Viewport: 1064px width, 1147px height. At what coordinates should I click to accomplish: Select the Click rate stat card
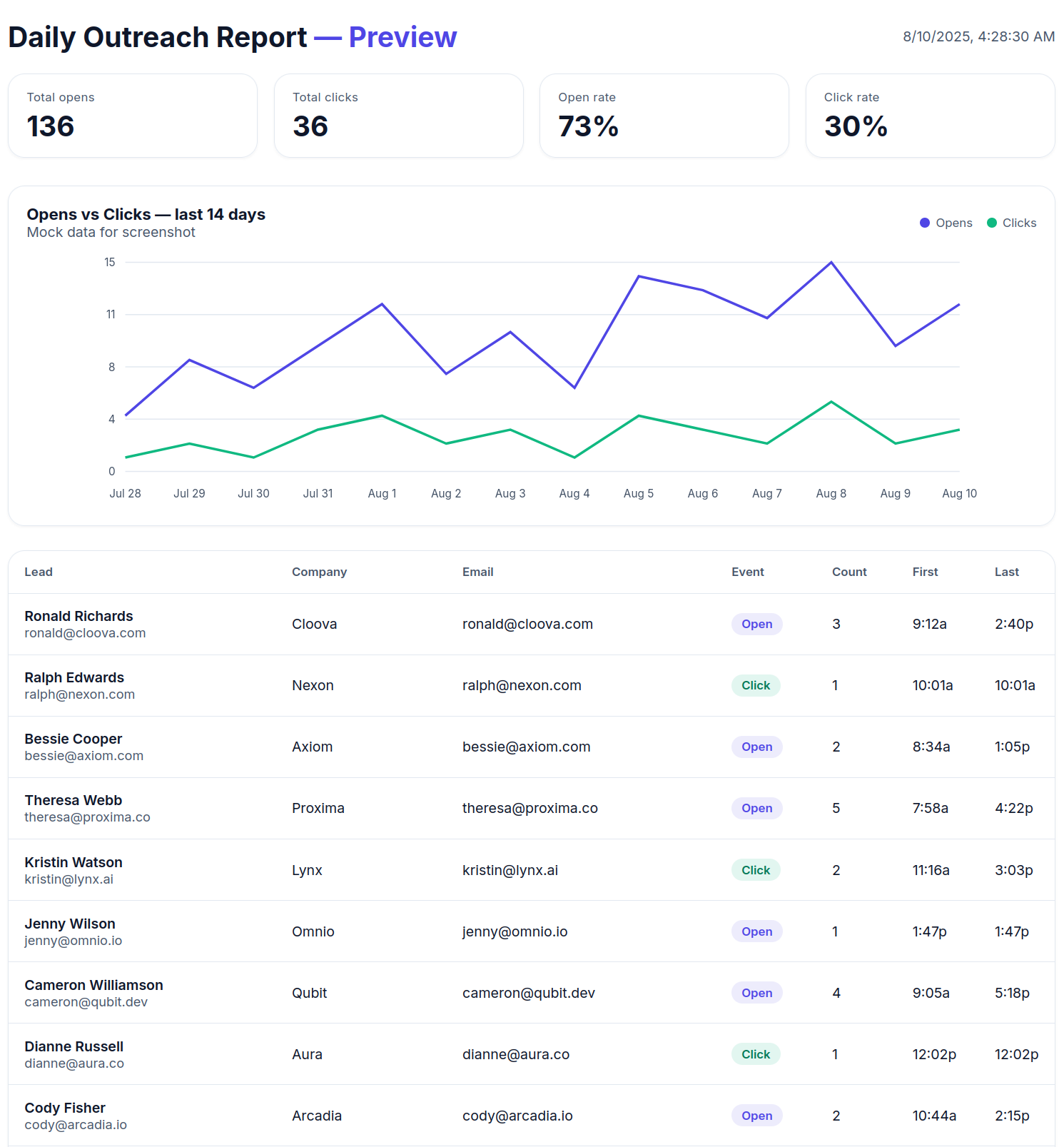[x=930, y=116]
